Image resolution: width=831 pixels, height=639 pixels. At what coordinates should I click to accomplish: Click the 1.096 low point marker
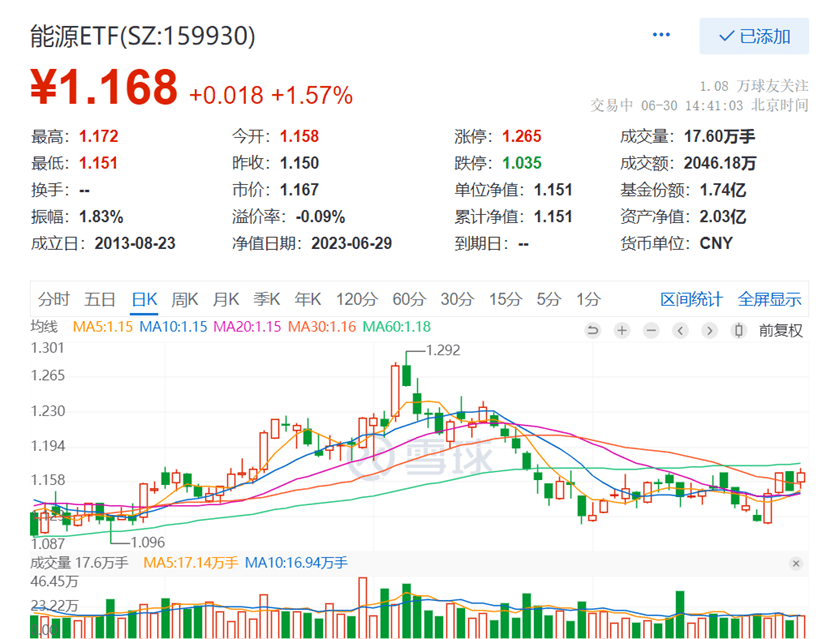click(x=147, y=542)
